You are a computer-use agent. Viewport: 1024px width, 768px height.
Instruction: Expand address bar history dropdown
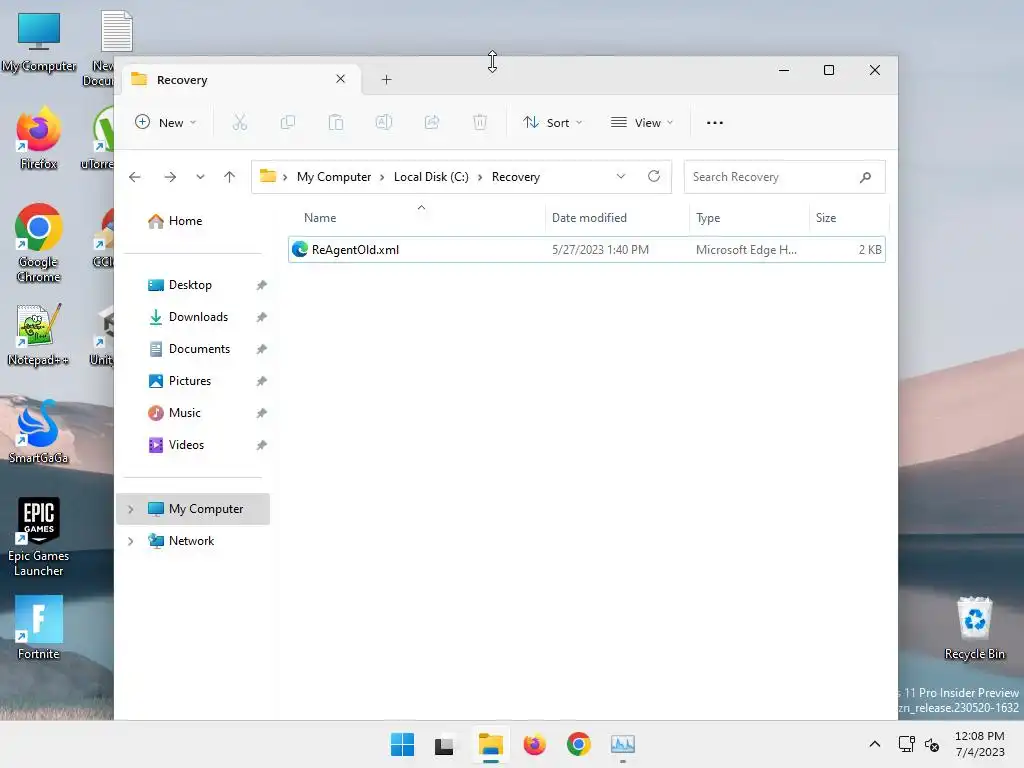[621, 176]
